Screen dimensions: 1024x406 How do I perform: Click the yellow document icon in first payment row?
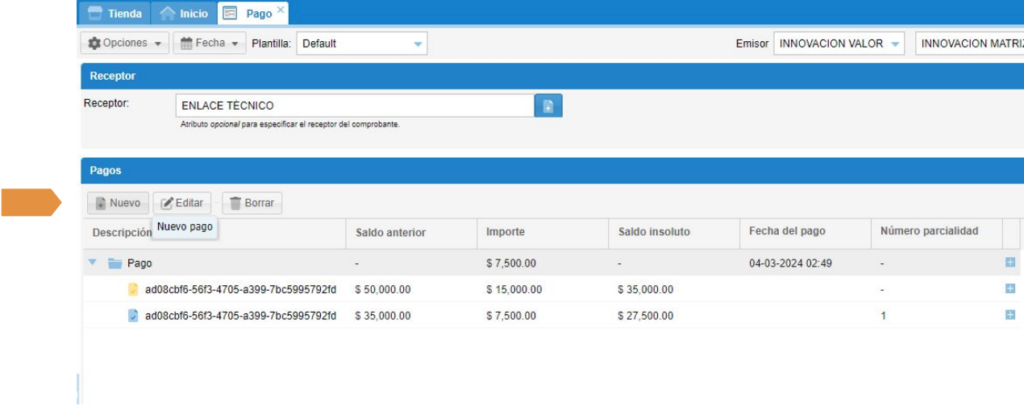point(132,289)
